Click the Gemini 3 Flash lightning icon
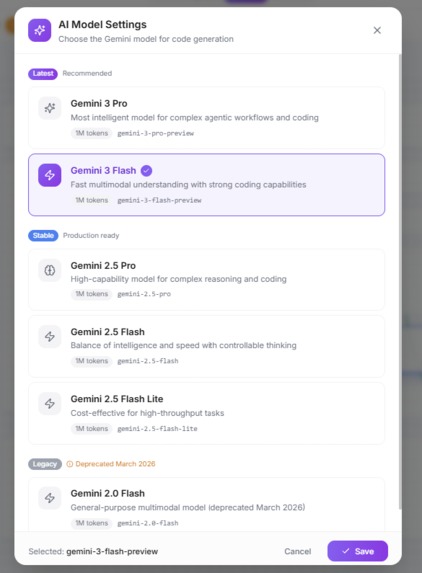 (50, 175)
